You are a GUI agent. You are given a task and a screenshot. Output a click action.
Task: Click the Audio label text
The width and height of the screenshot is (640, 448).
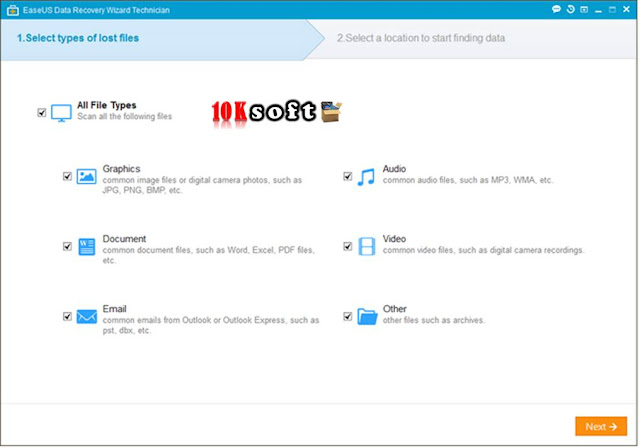click(x=394, y=169)
